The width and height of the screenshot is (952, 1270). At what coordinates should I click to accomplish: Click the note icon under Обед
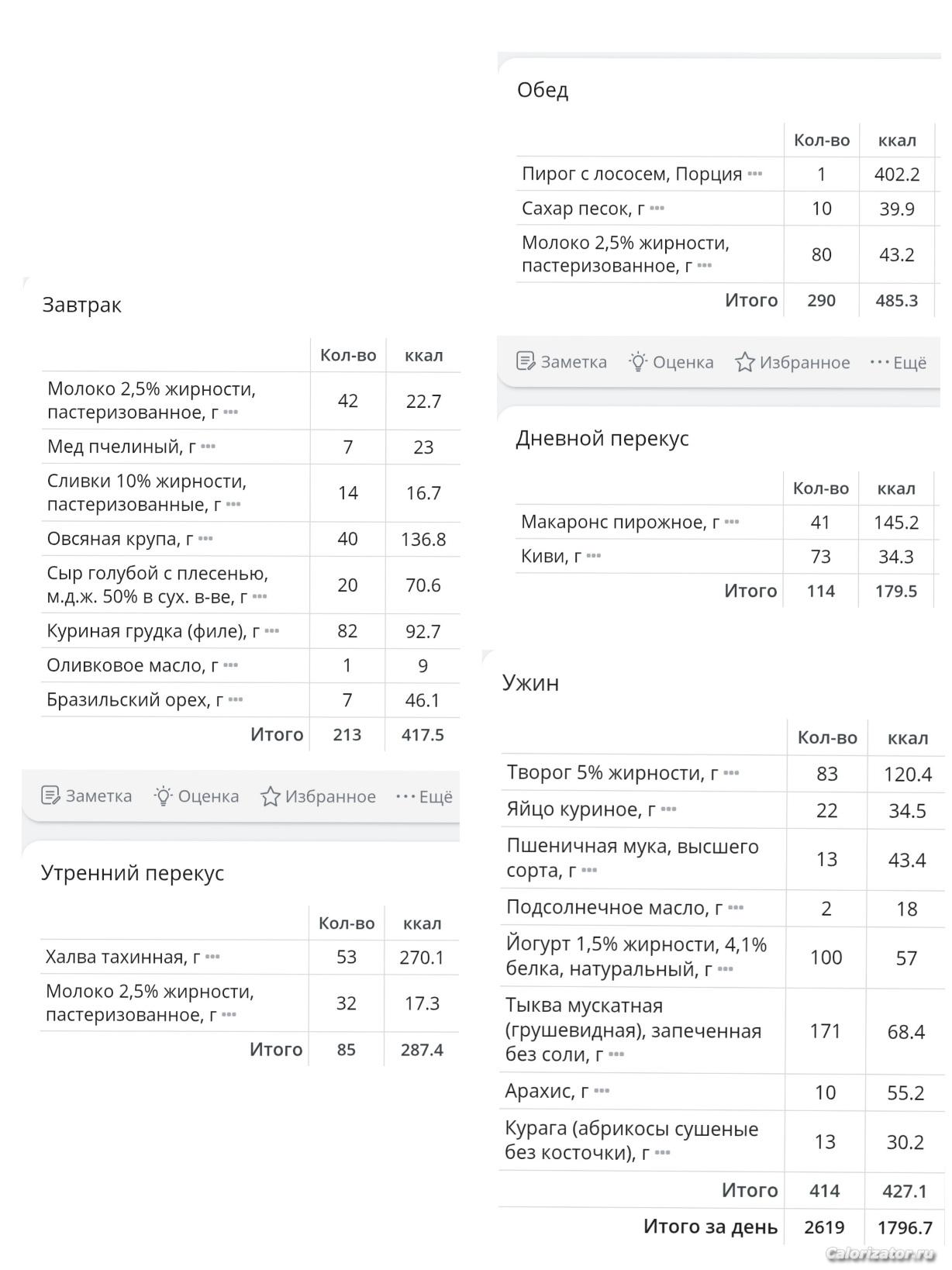coord(526,361)
